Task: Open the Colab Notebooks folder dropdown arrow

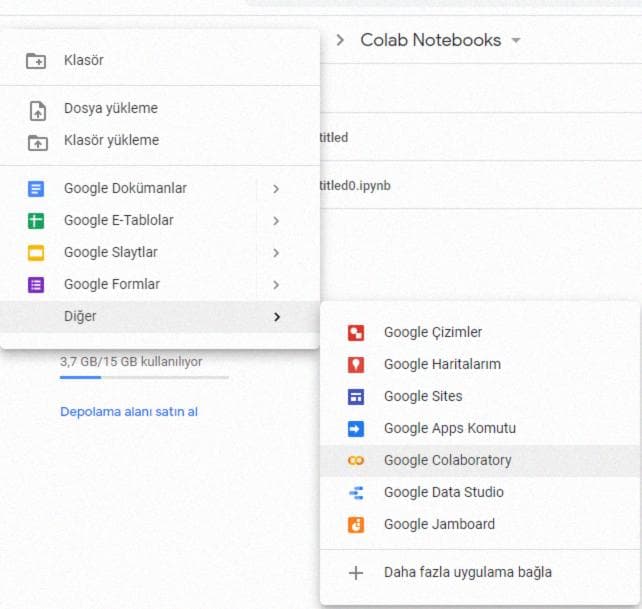Action: point(516,40)
